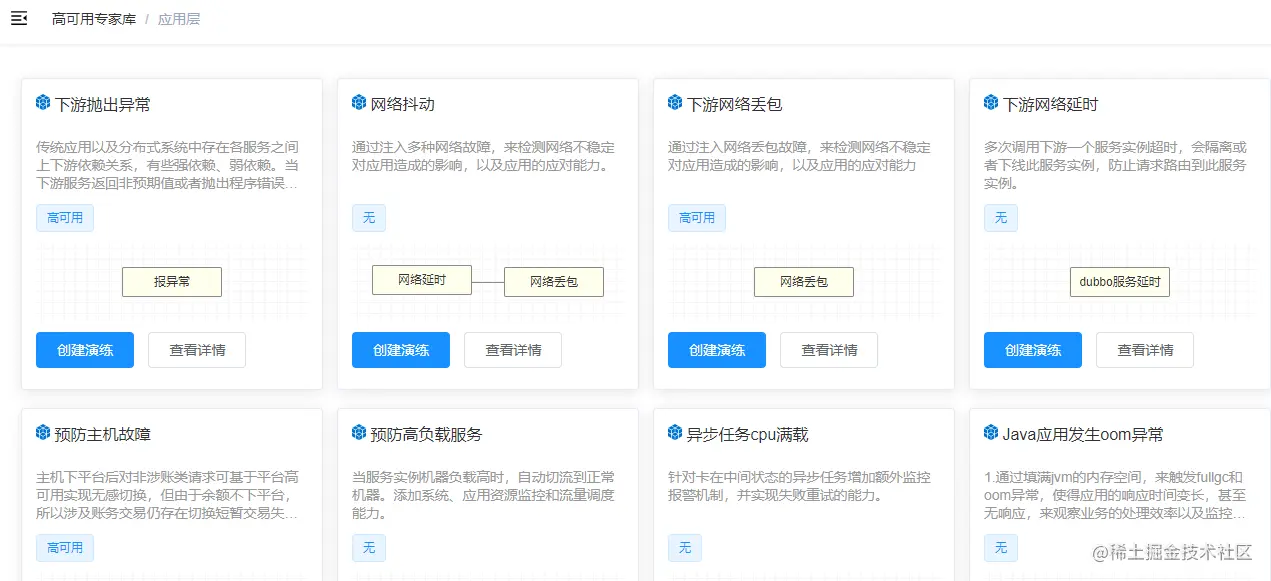The image size is (1271, 581).
Task: View details of 下游网络延时
Action: point(1145,350)
